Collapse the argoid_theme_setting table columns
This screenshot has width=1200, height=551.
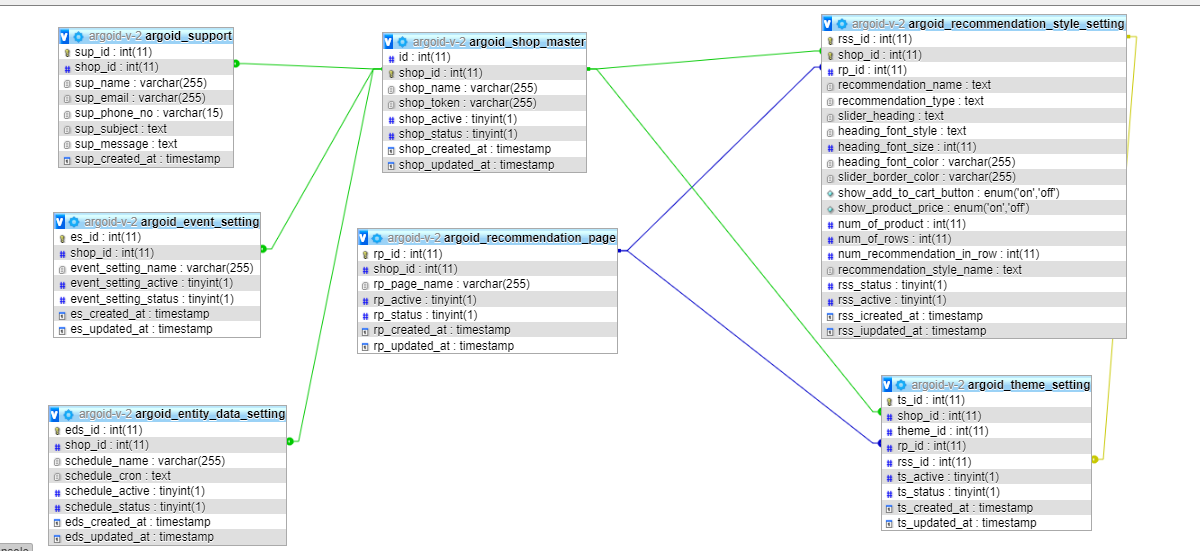click(x=888, y=384)
